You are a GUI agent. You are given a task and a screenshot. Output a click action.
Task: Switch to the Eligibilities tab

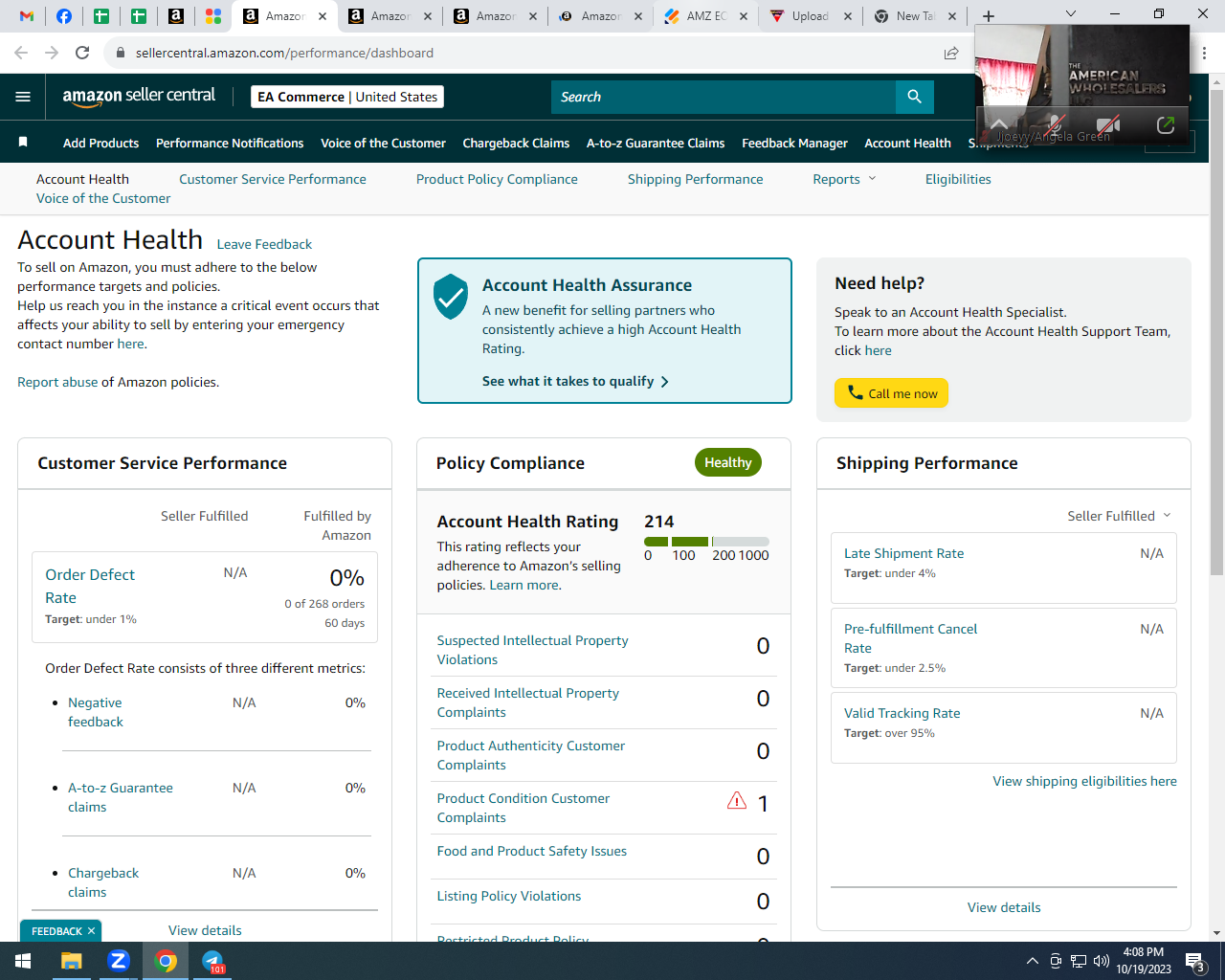958,179
